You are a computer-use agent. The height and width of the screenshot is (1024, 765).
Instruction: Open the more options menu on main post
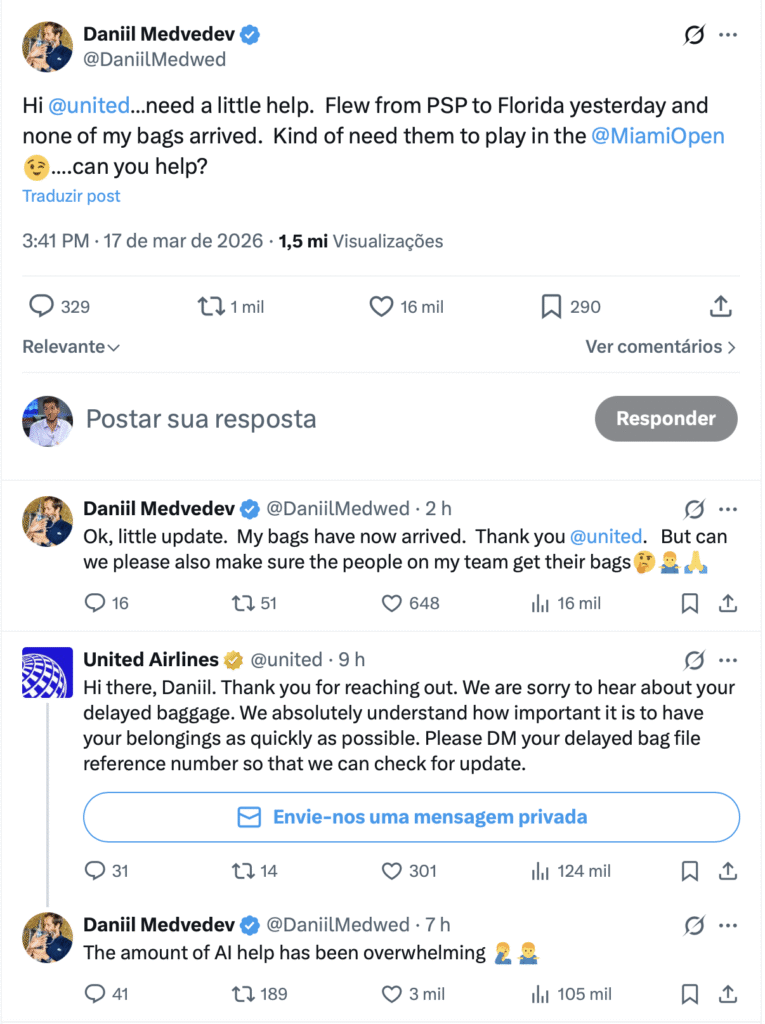coord(728,35)
